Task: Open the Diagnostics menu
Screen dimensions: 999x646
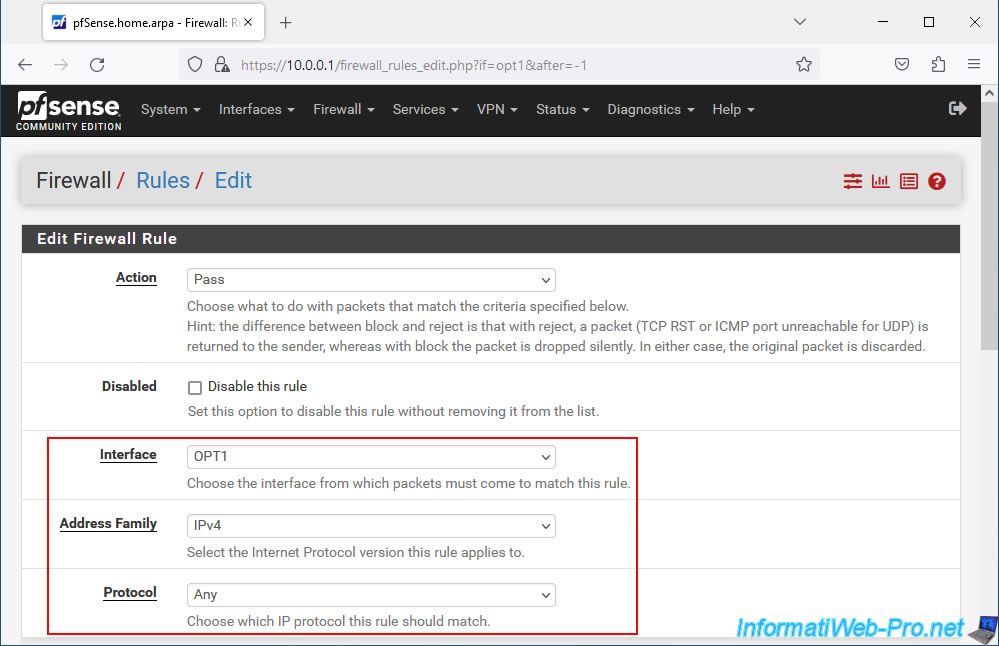Action: (x=650, y=110)
